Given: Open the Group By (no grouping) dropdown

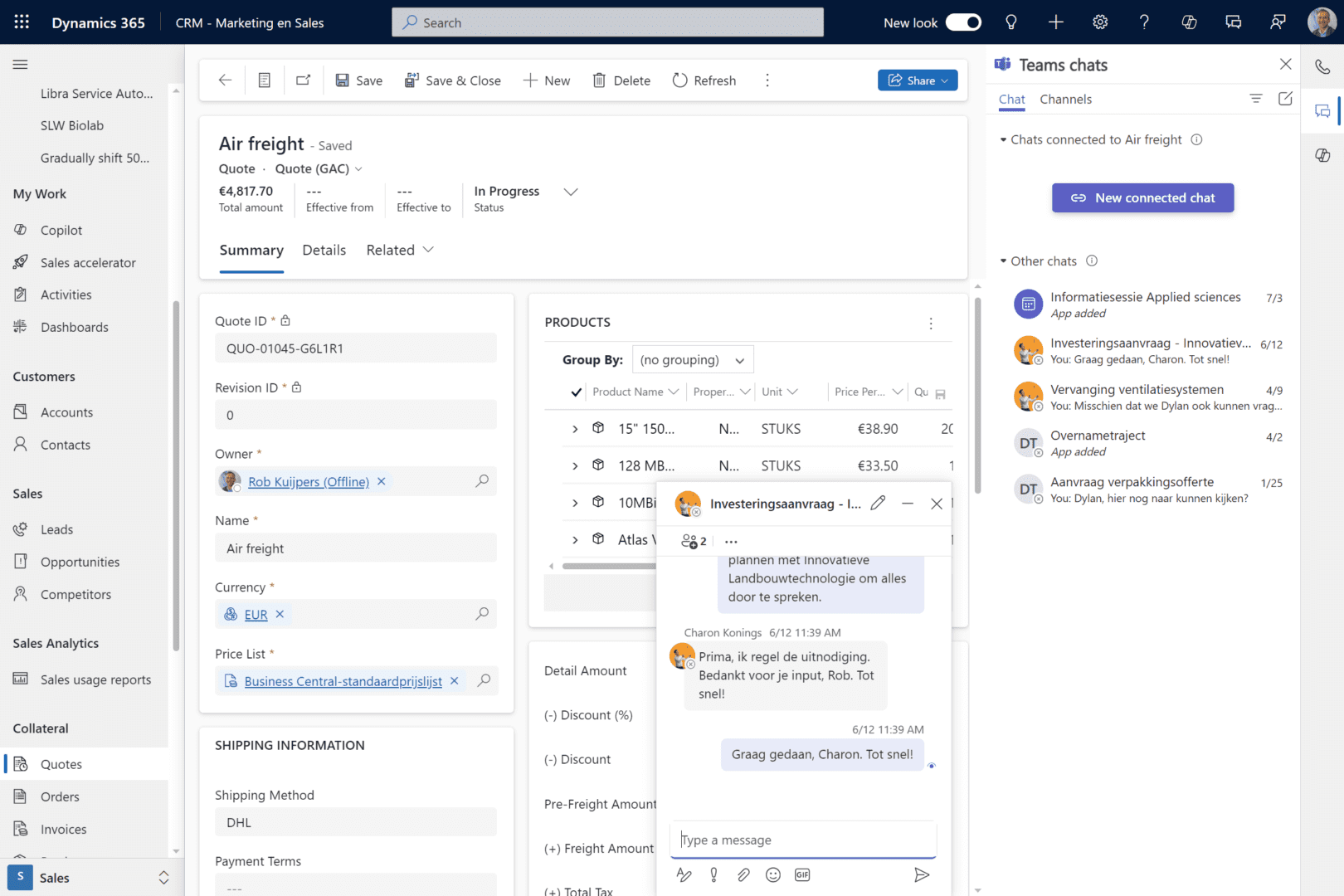Looking at the screenshot, I should pyautogui.click(x=693, y=360).
